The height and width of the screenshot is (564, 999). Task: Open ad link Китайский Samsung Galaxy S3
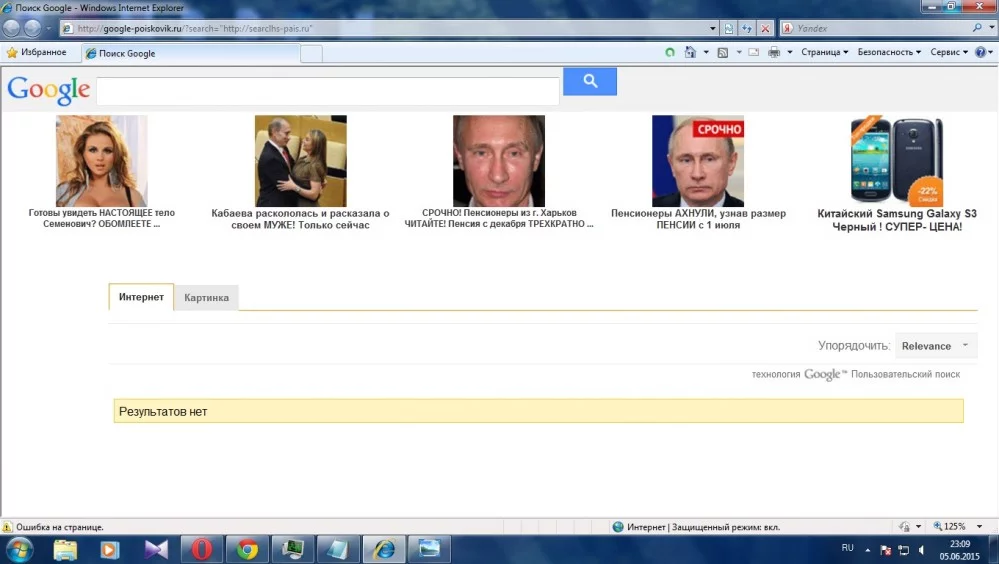click(x=897, y=220)
